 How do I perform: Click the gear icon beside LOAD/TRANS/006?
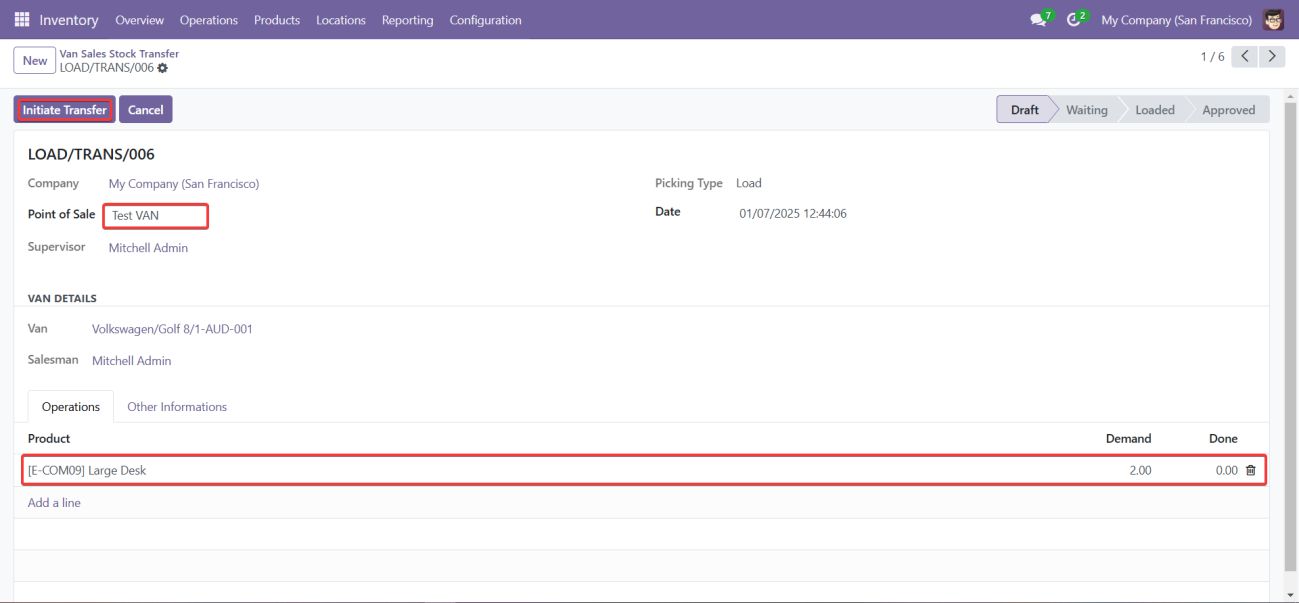click(x=163, y=68)
